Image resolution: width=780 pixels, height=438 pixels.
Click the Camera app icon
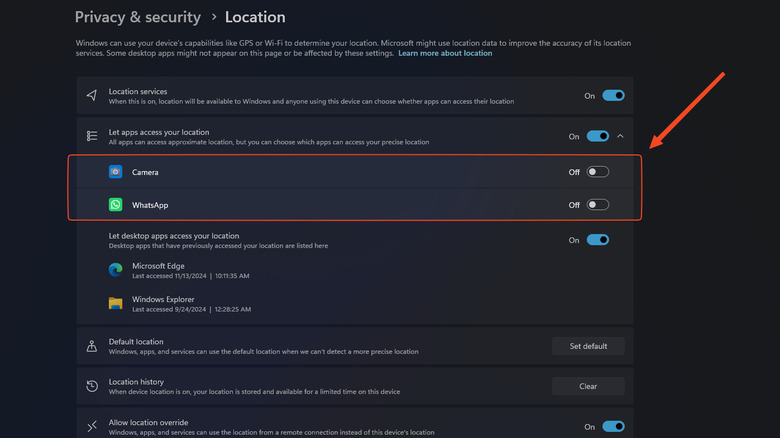tap(116, 172)
